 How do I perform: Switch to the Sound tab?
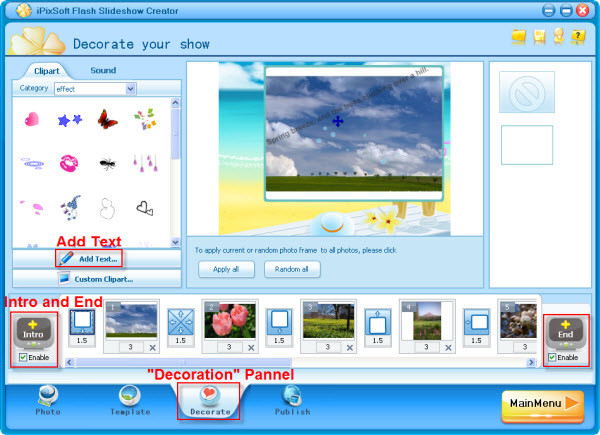103,70
